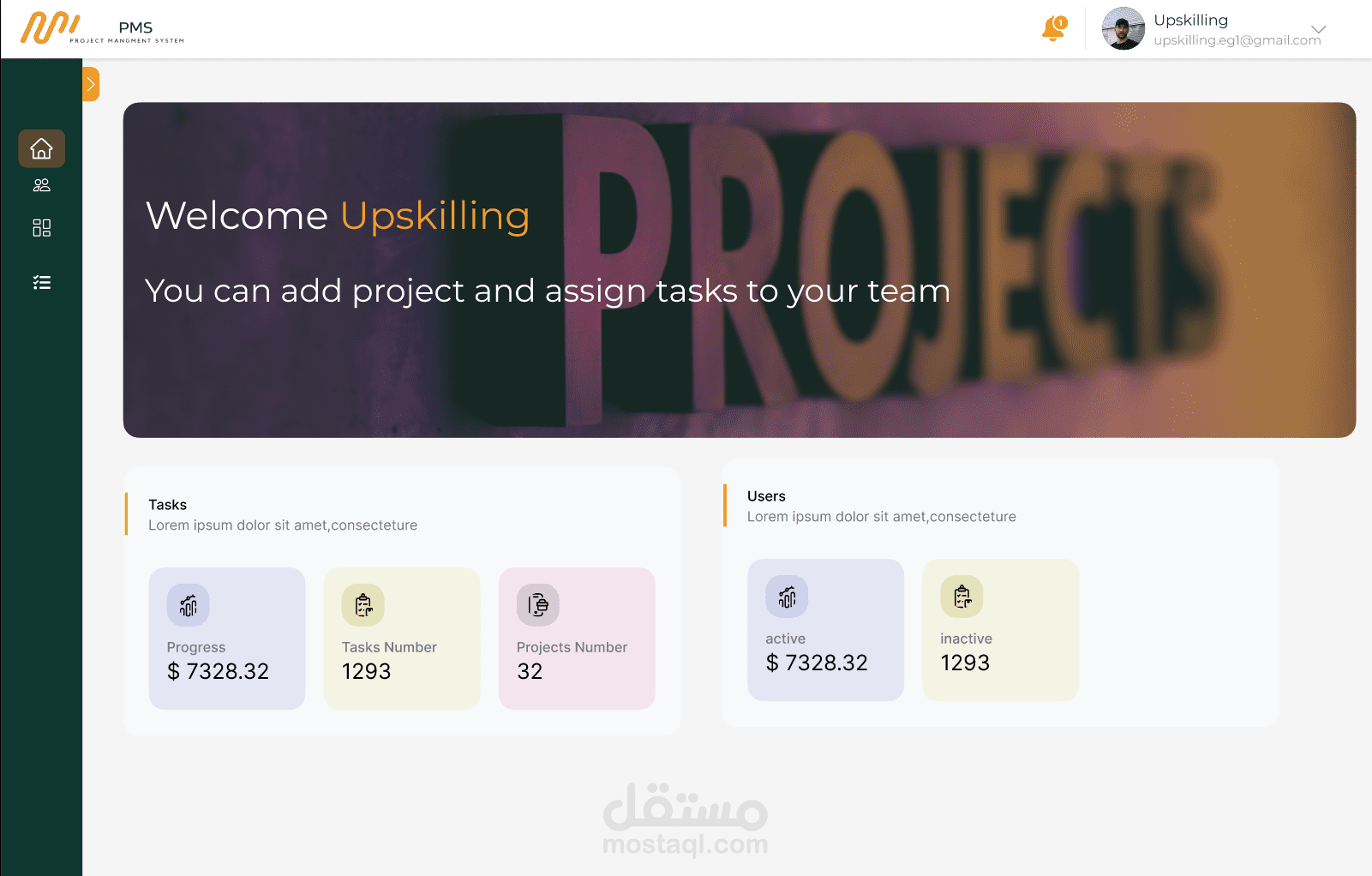Click the notification bell icon
The width and height of the screenshot is (1372, 876).
click(x=1054, y=28)
